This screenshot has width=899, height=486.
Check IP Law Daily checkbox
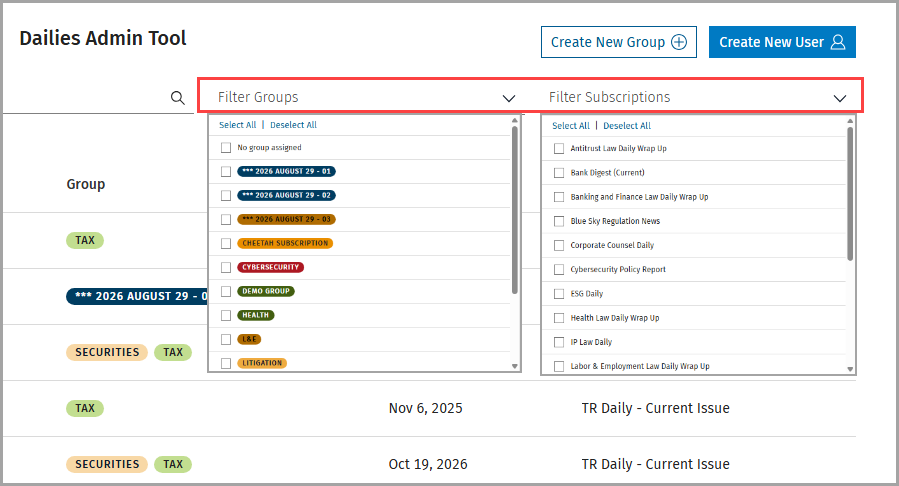(559, 342)
